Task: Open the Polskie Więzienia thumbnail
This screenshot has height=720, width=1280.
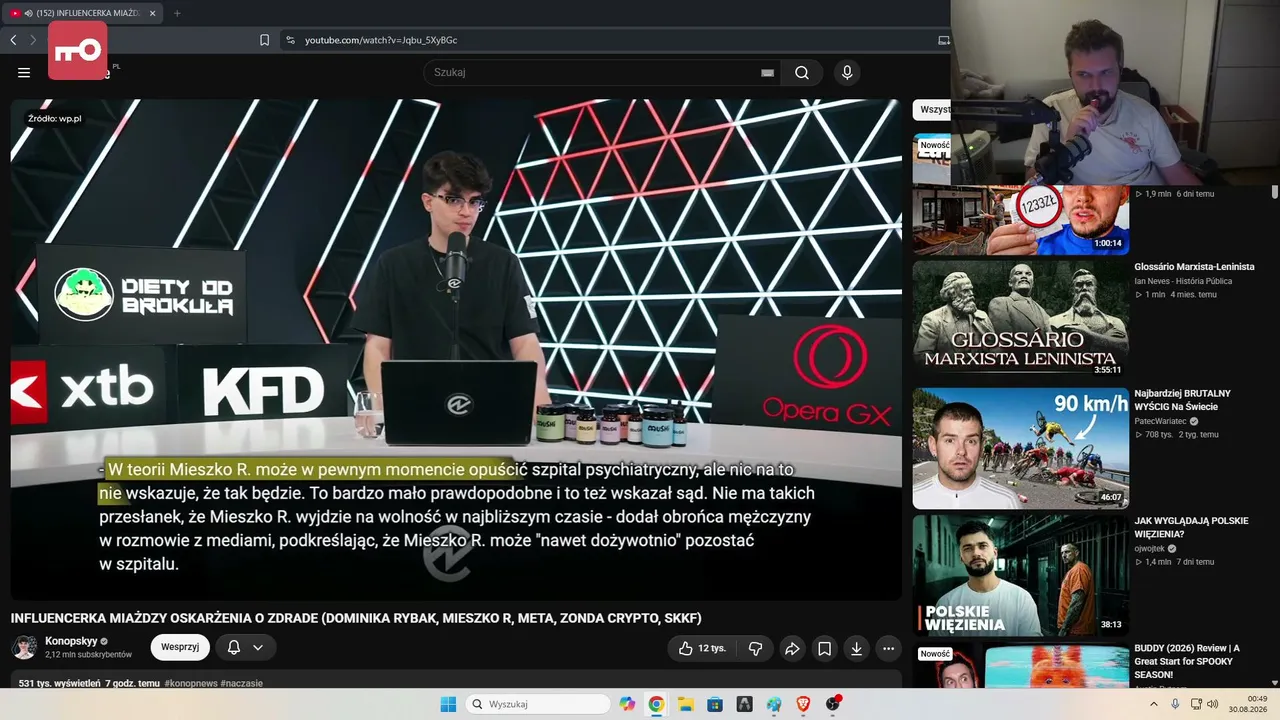Action: click(1021, 574)
